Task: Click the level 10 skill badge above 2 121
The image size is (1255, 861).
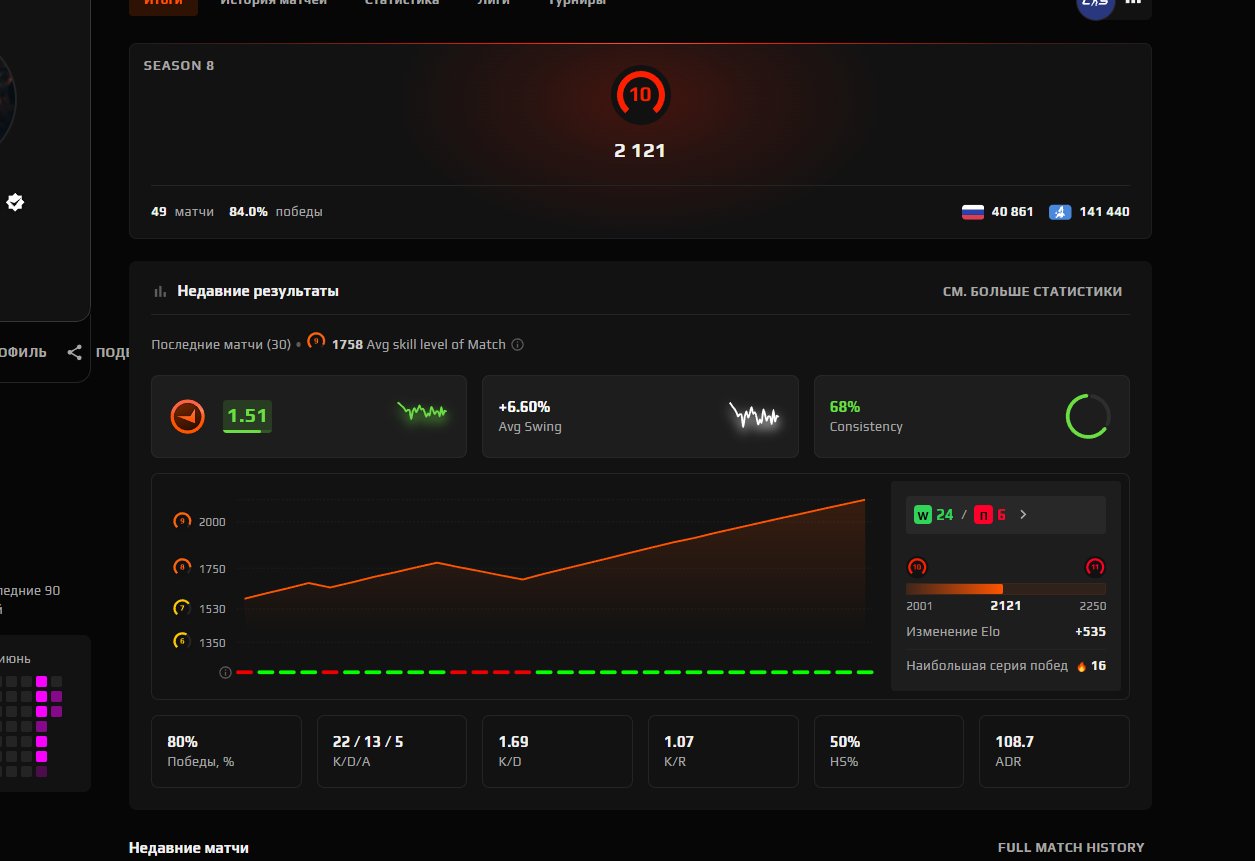Action: pos(640,96)
